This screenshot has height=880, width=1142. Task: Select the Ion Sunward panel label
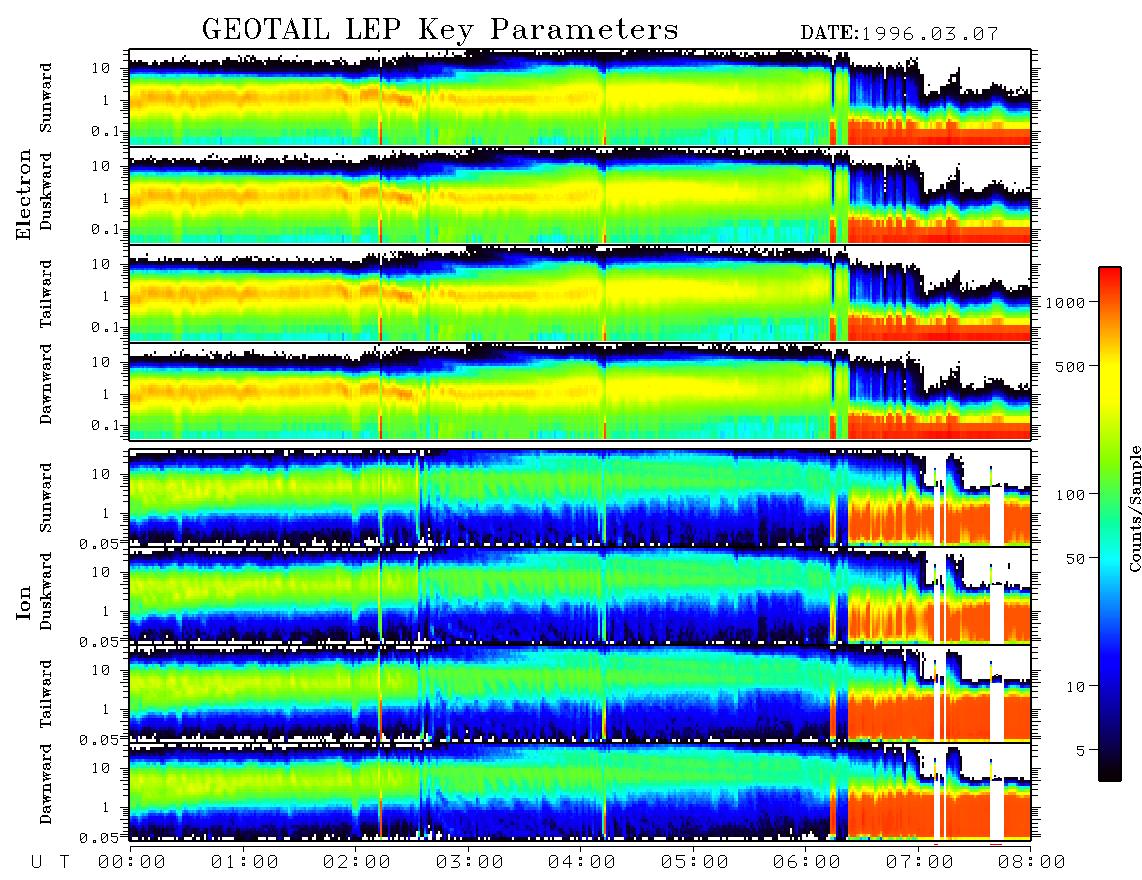(x=46, y=498)
